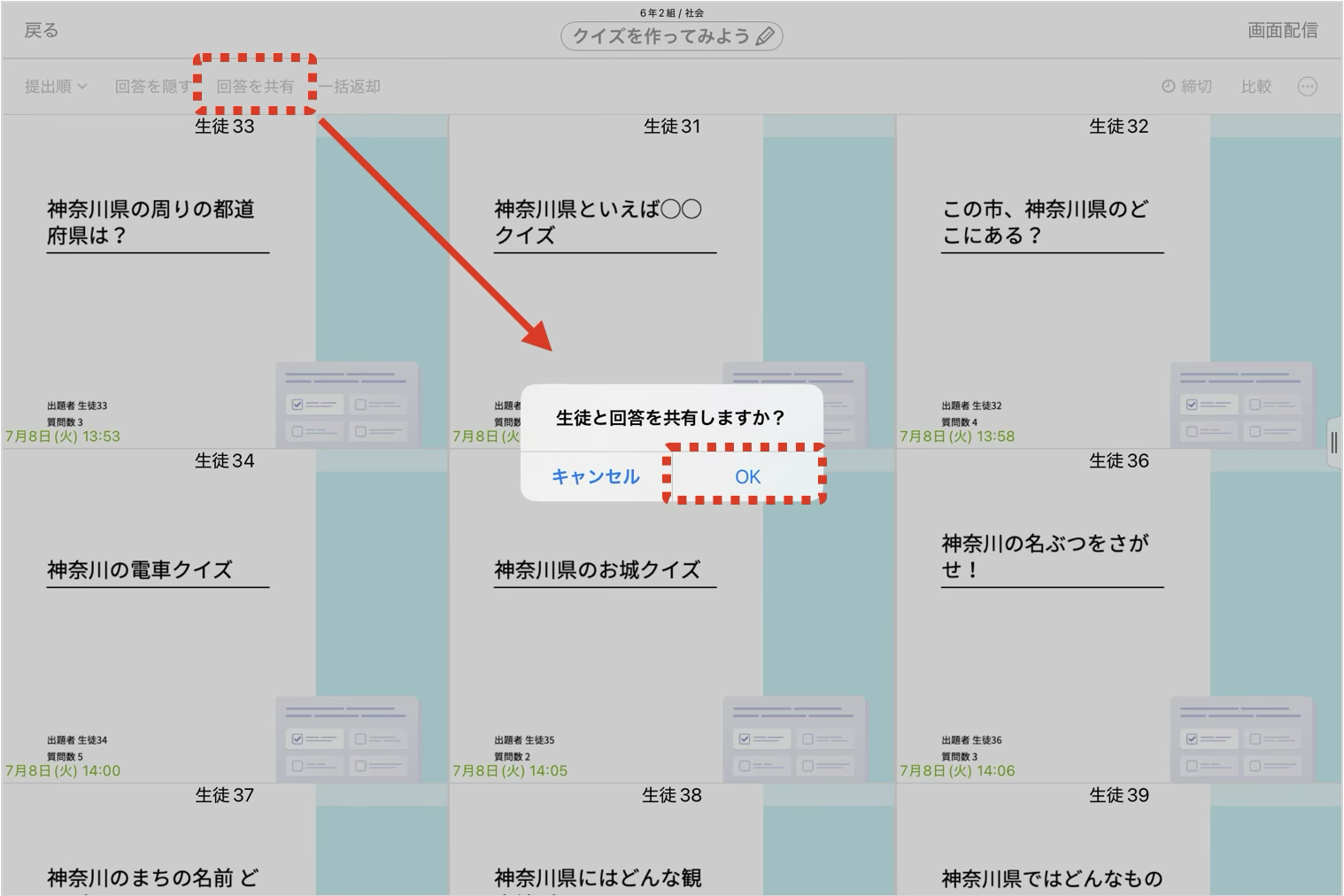Select 比較 compare mode

pos(1255,86)
